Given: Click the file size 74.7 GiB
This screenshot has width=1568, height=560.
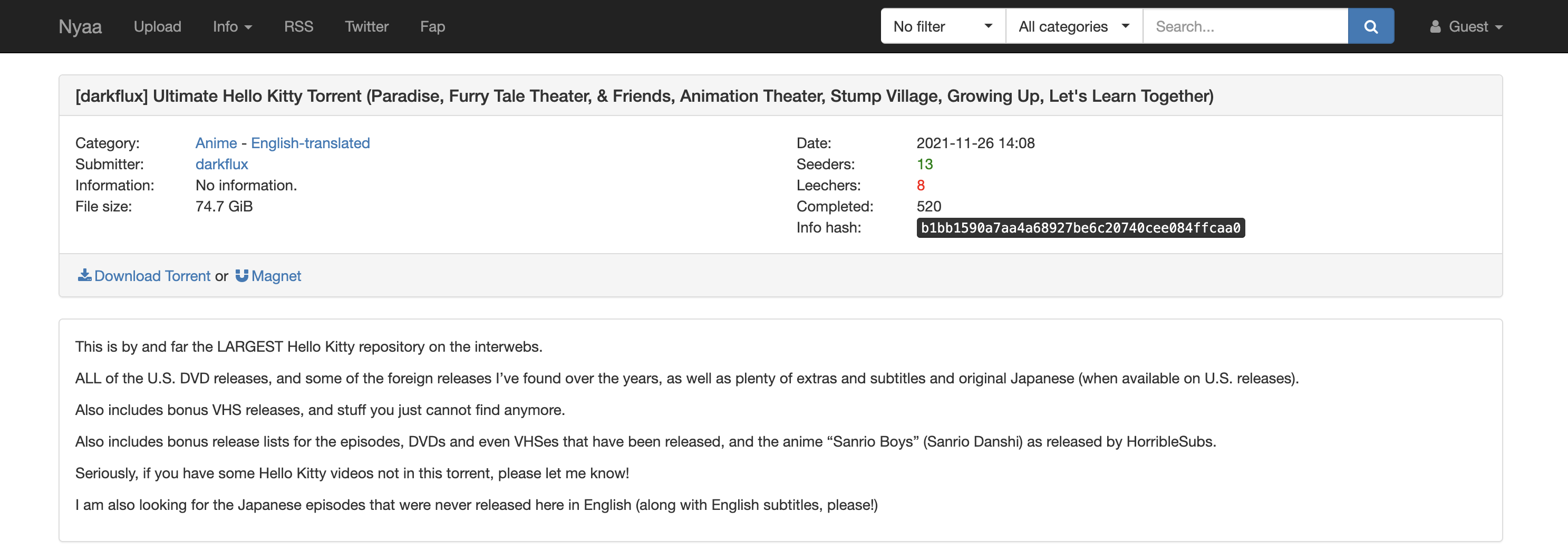Looking at the screenshot, I should [x=224, y=206].
